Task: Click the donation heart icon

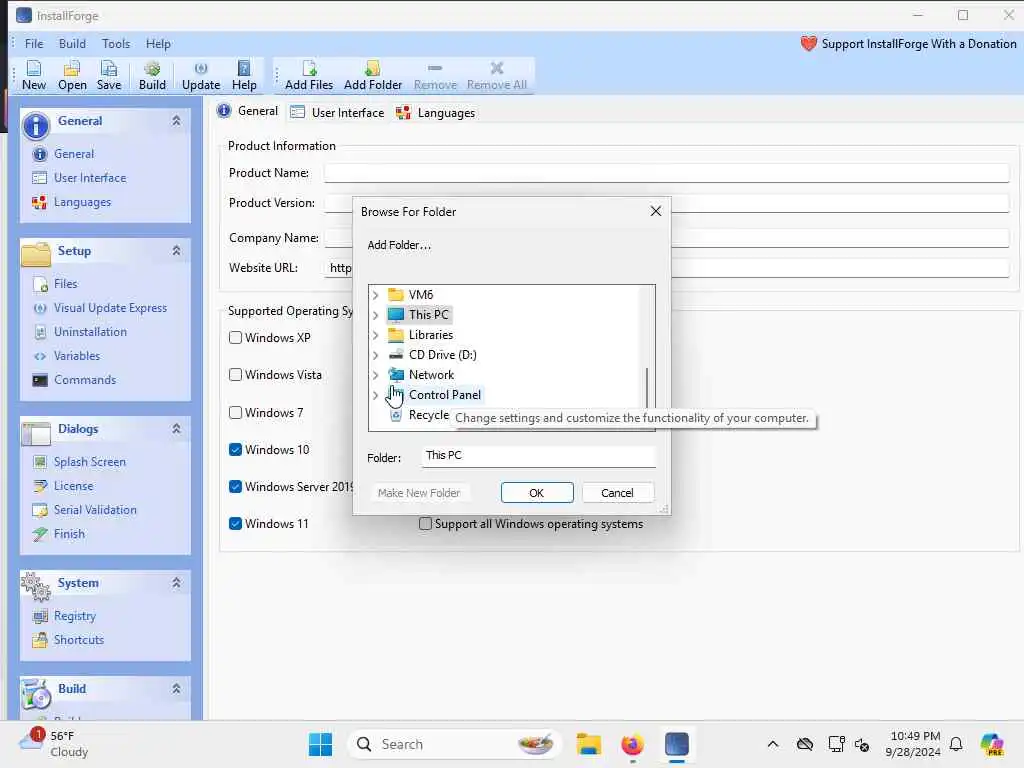Action: click(808, 44)
